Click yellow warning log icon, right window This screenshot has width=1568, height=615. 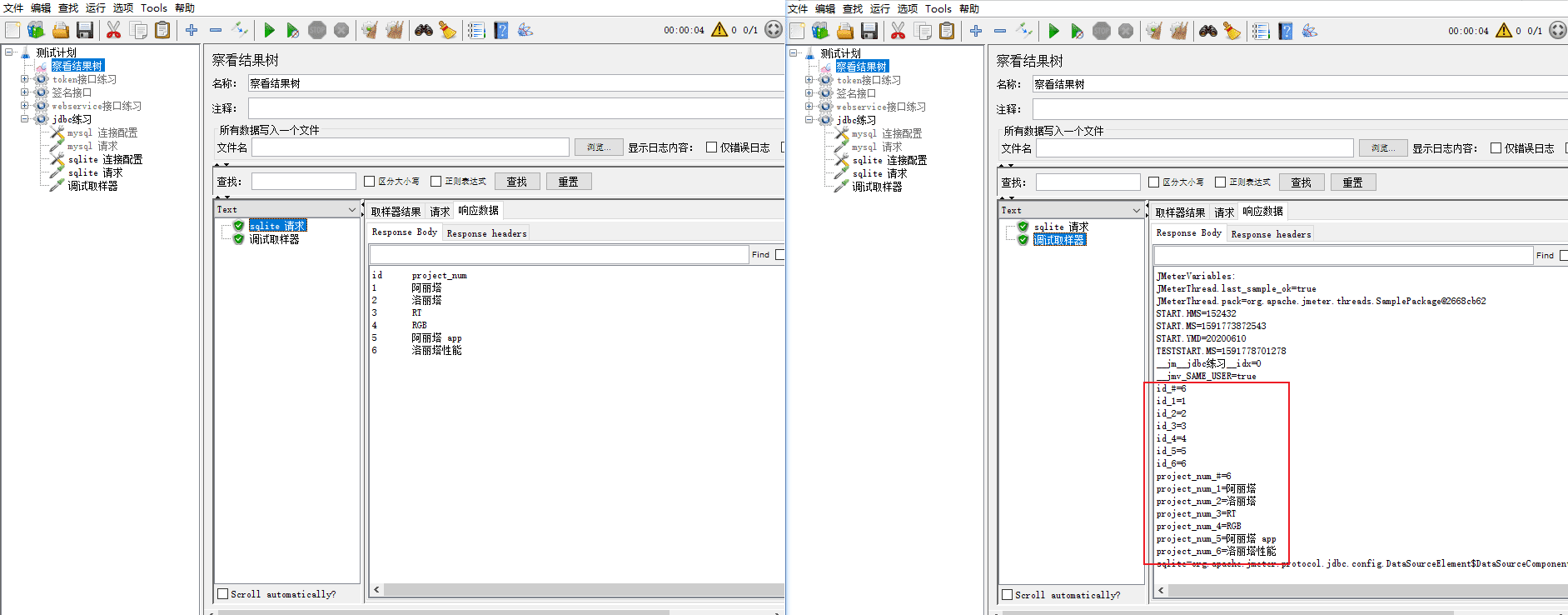pyautogui.click(x=1504, y=30)
